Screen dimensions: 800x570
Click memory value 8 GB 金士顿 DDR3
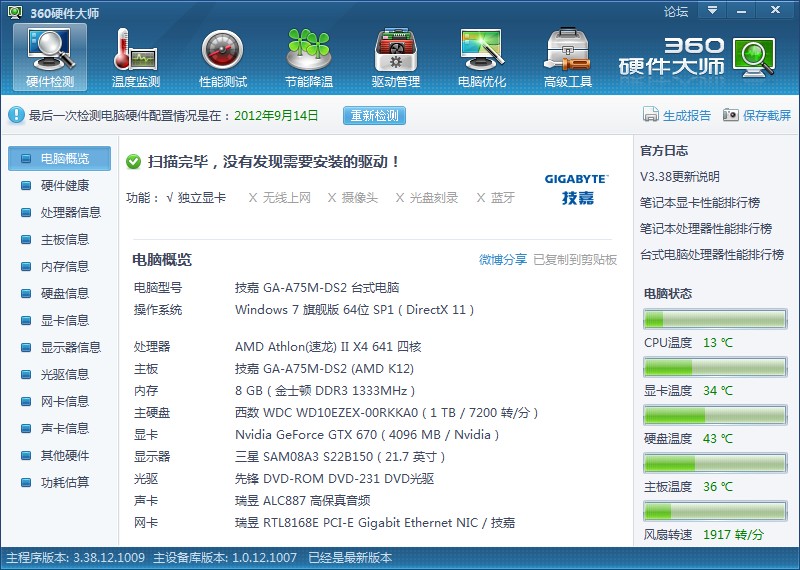325,391
